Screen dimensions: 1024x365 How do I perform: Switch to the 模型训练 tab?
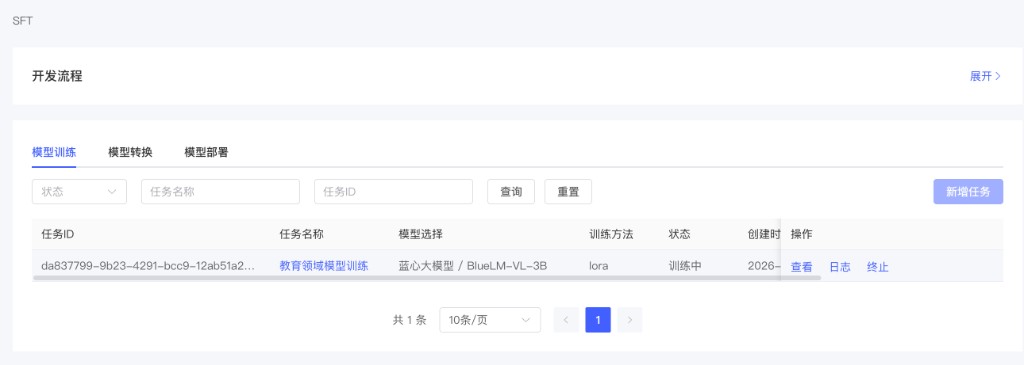click(x=54, y=153)
